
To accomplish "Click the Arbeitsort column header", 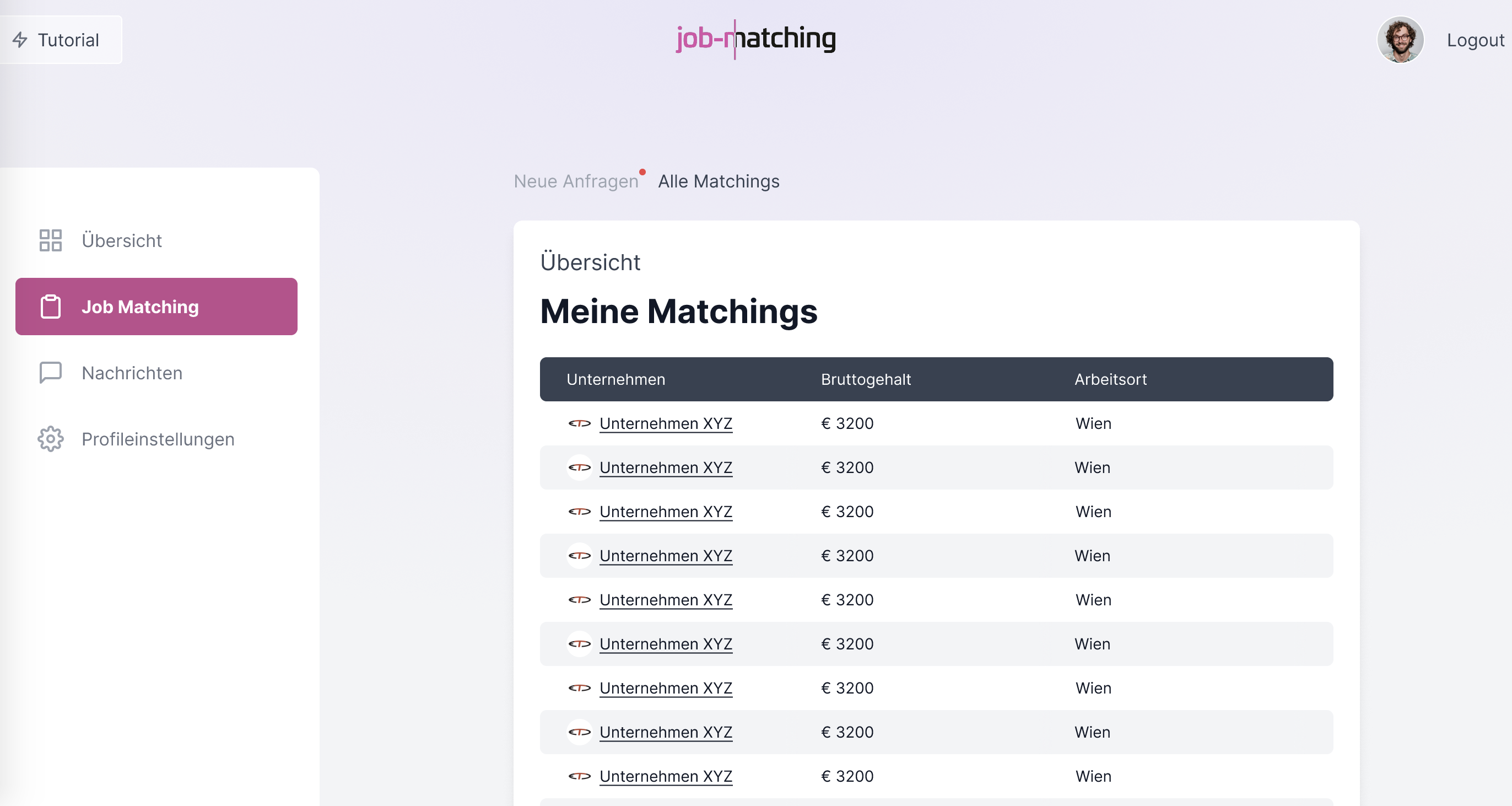I will [x=1110, y=379].
